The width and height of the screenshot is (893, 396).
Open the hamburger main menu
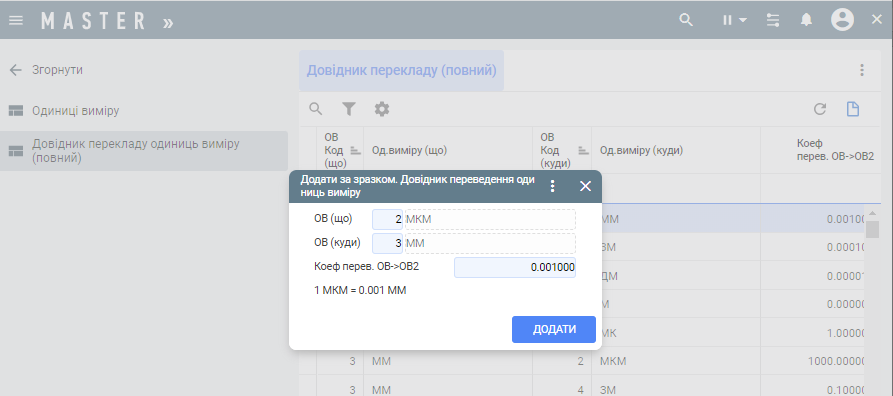click(16, 21)
